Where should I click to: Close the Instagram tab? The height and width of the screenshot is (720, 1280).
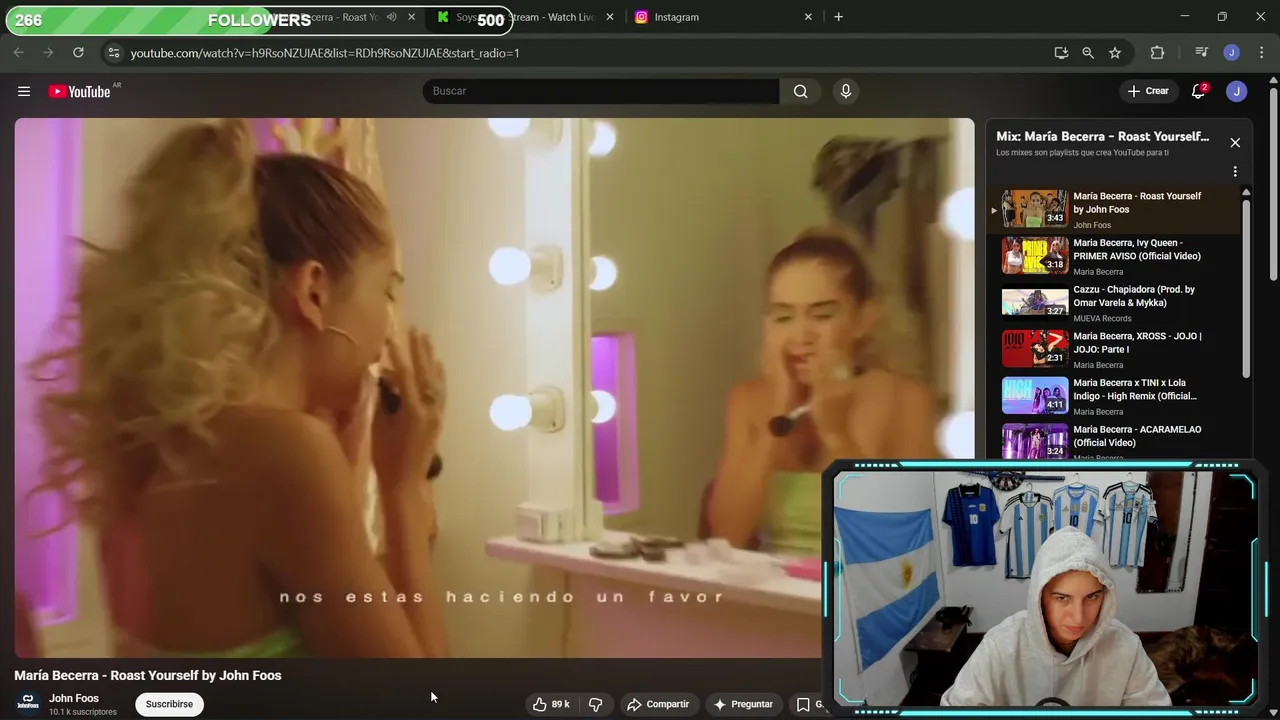pyautogui.click(x=809, y=17)
